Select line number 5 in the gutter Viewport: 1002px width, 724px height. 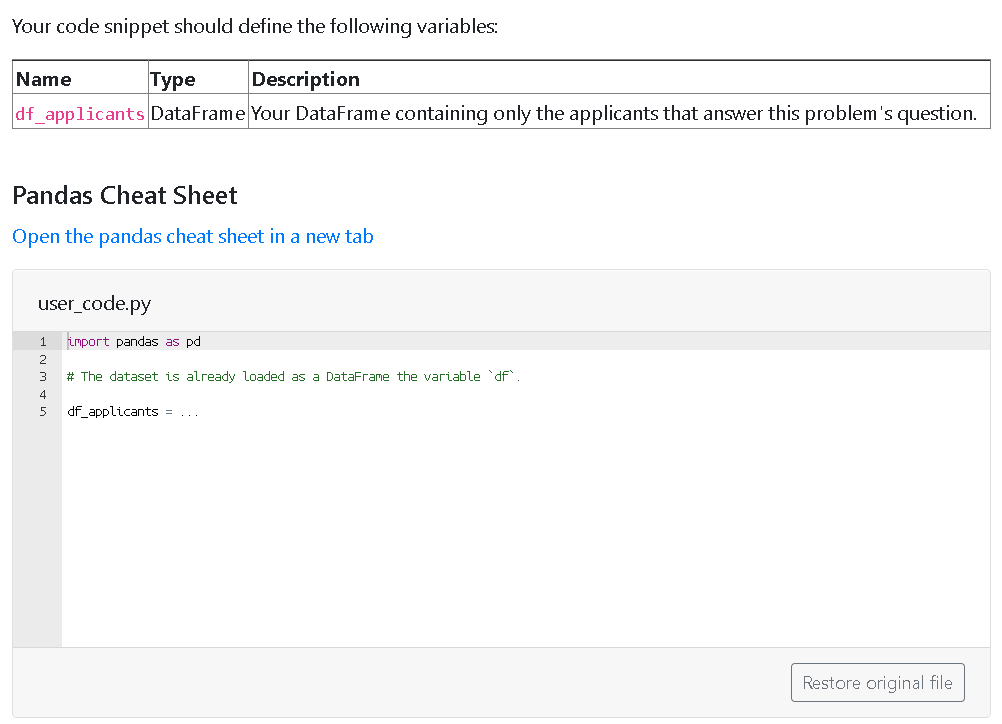[43, 411]
